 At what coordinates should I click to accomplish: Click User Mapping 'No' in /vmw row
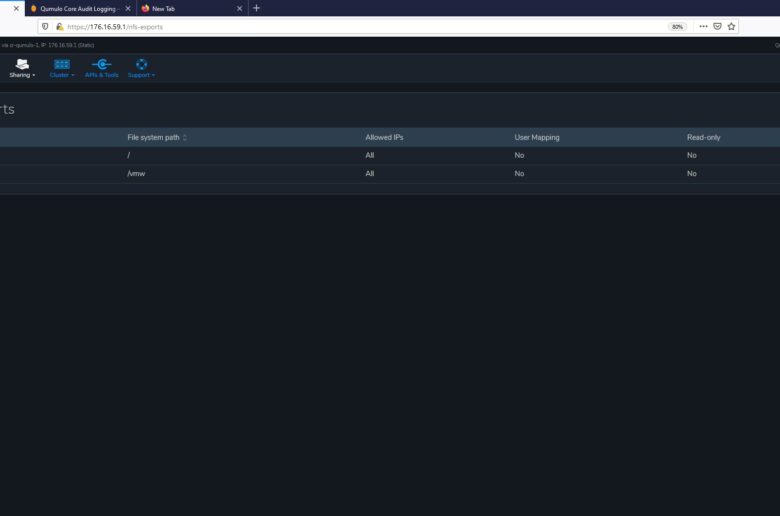519,174
